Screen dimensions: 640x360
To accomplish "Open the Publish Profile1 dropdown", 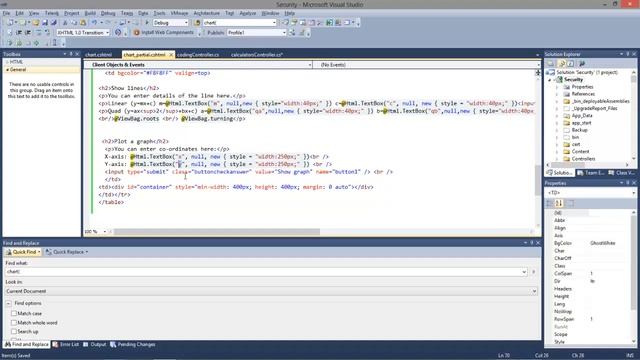I will coord(284,33).
